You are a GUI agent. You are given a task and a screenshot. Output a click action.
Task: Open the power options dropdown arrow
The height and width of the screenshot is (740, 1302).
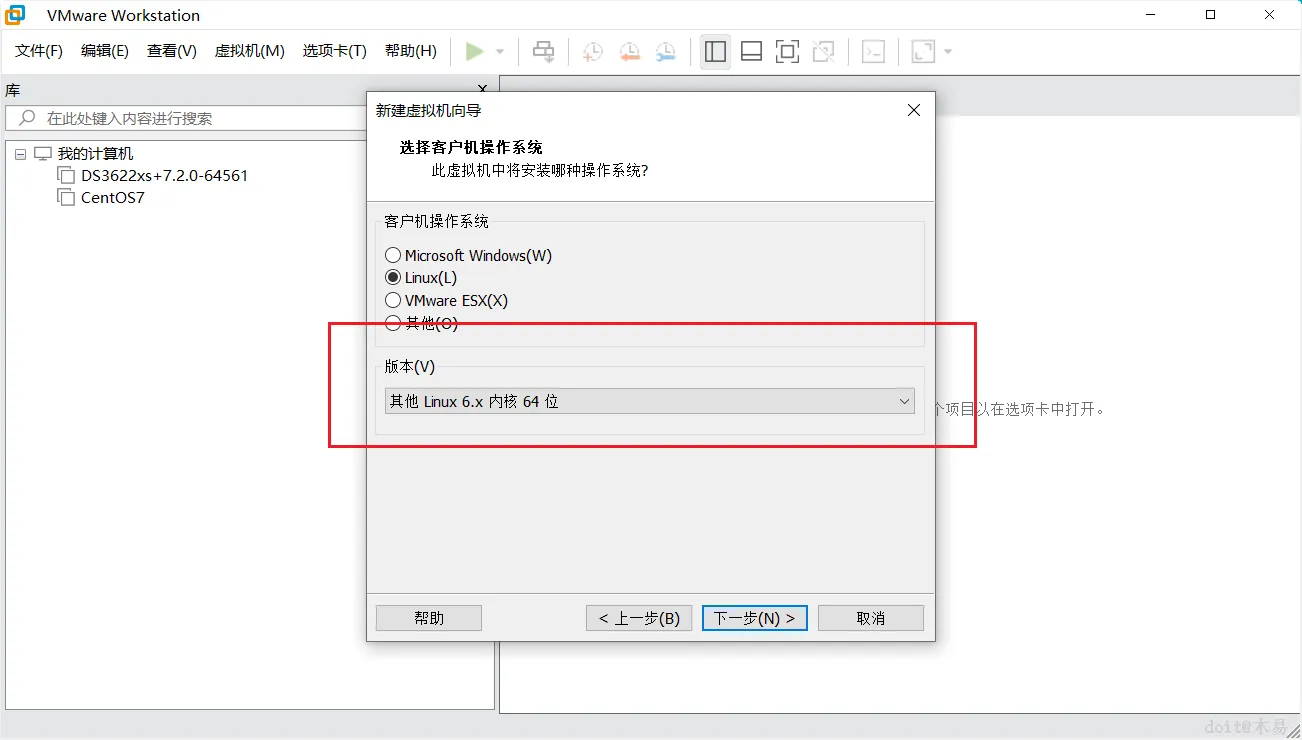point(500,51)
